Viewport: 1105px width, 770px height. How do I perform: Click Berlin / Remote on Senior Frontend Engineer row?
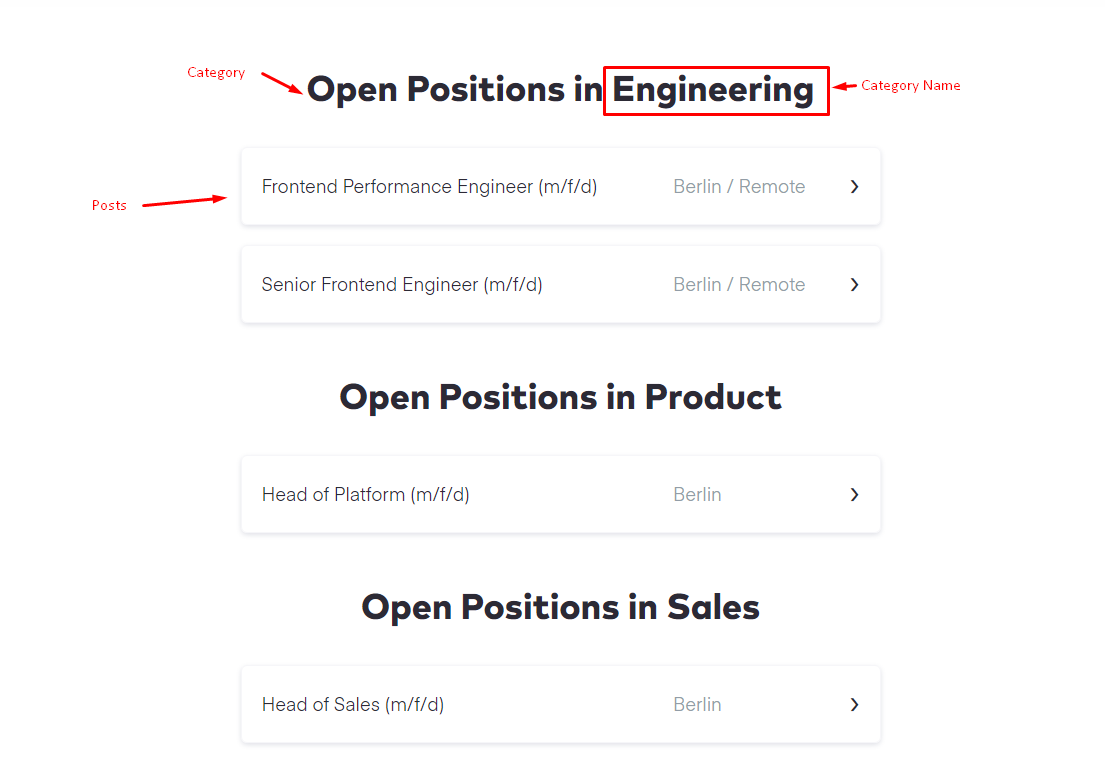(739, 284)
